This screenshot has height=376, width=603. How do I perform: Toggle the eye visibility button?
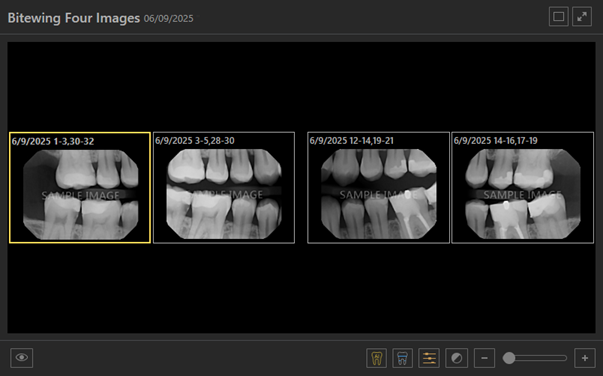22,358
